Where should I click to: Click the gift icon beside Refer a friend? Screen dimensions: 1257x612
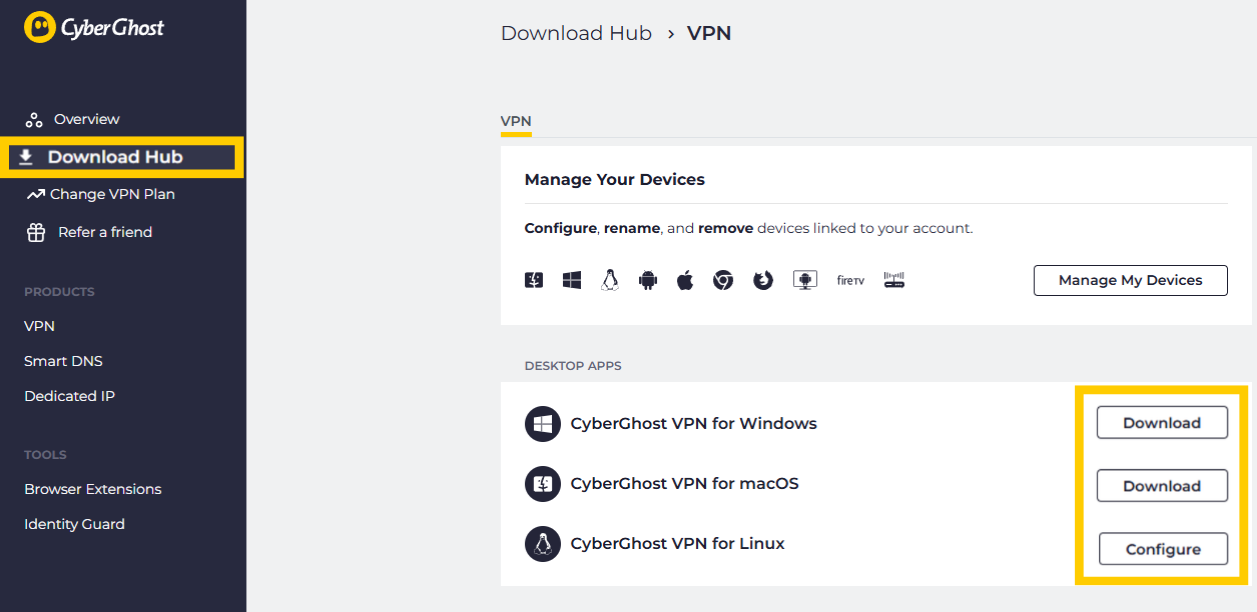pyautogui.click(x=36, y=232)
